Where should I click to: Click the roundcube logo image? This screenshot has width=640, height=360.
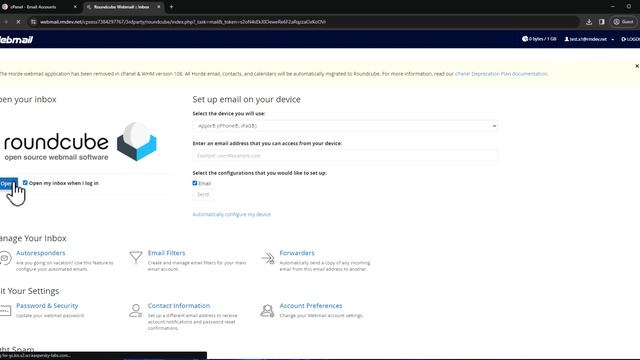[80, 142]
